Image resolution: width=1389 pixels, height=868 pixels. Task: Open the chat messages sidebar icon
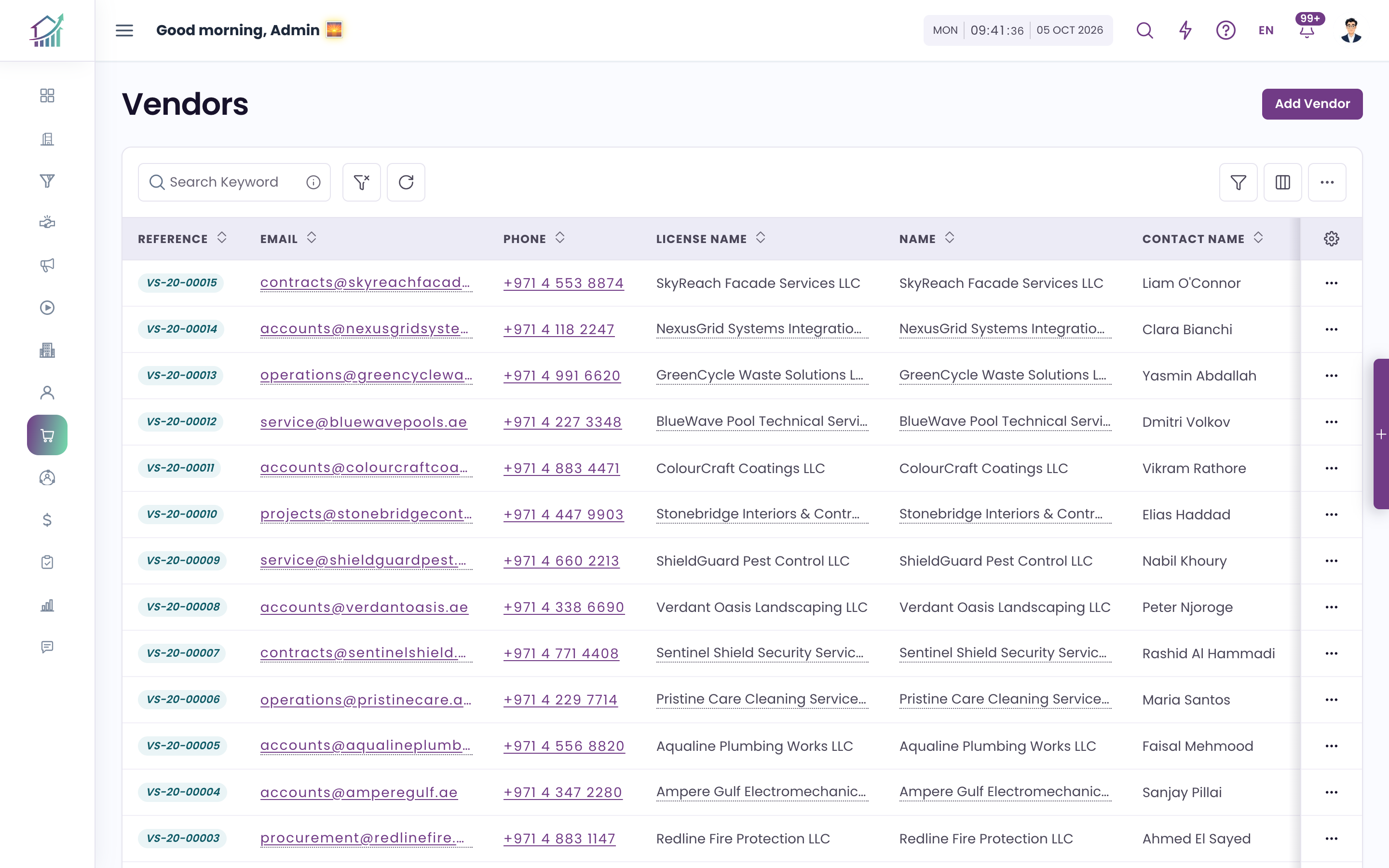click(x=47, y=647)
